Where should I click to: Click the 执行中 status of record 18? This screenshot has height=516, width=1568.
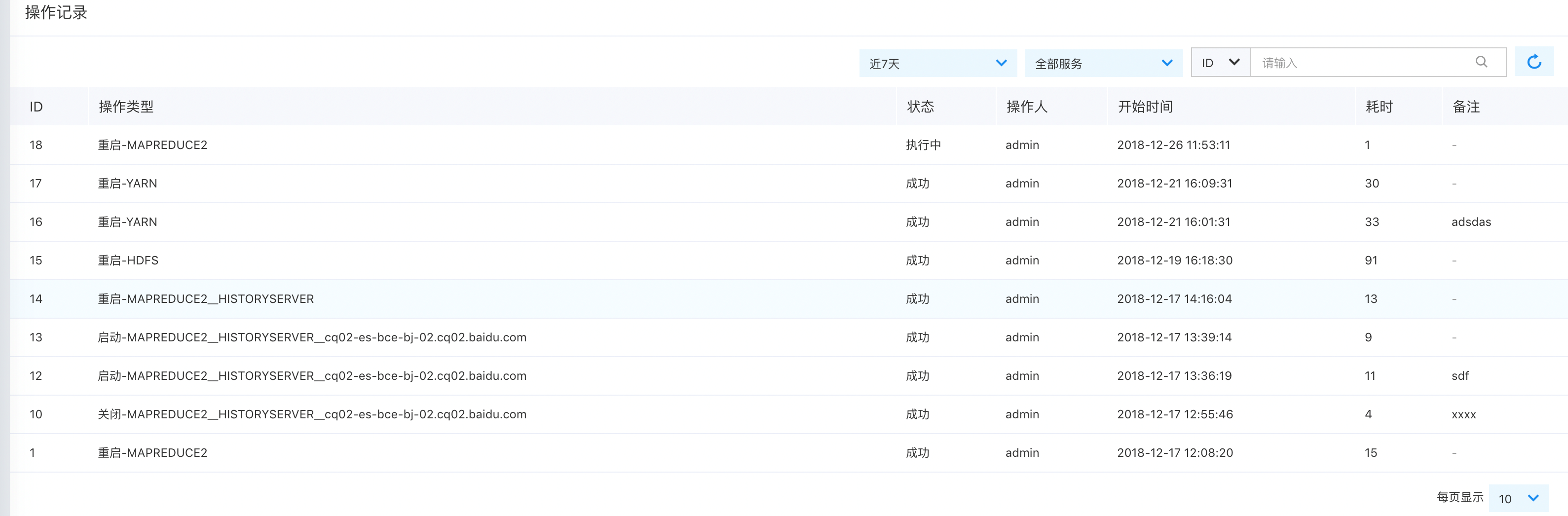(x=923, y=146)
